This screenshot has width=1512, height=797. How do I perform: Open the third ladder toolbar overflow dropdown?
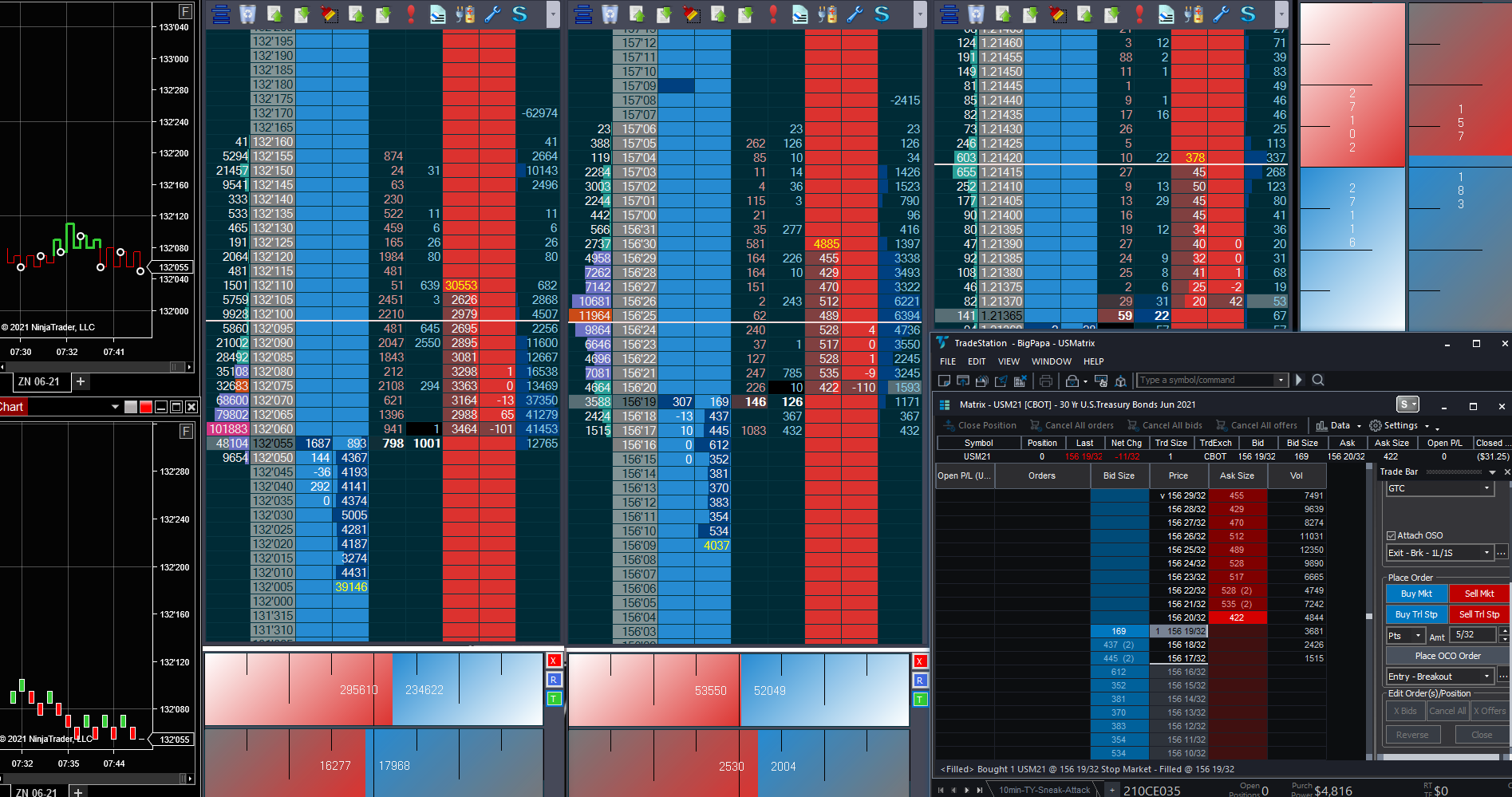pyautogui.click(x=1281, y=14)
